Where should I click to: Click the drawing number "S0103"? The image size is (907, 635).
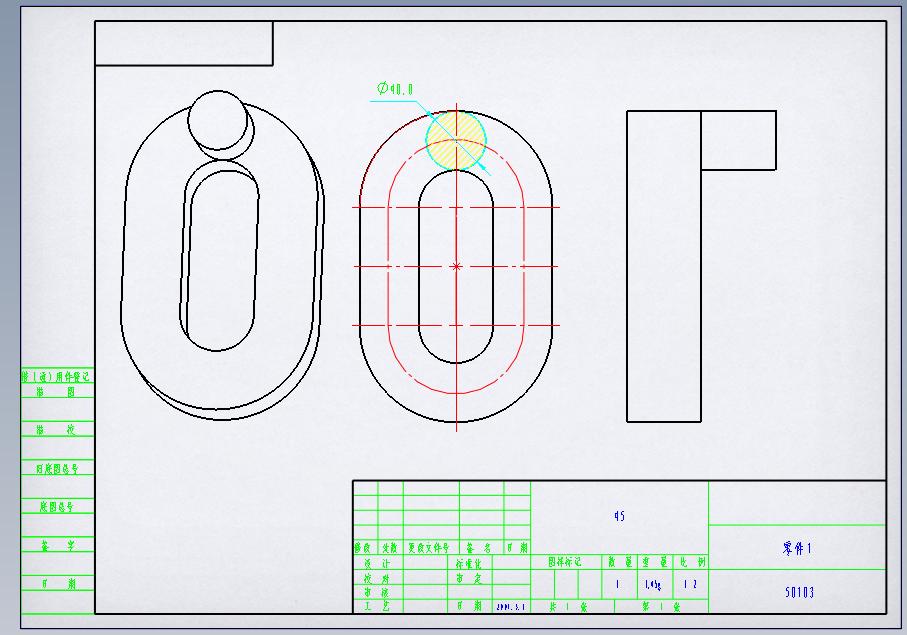click(799, 592)
